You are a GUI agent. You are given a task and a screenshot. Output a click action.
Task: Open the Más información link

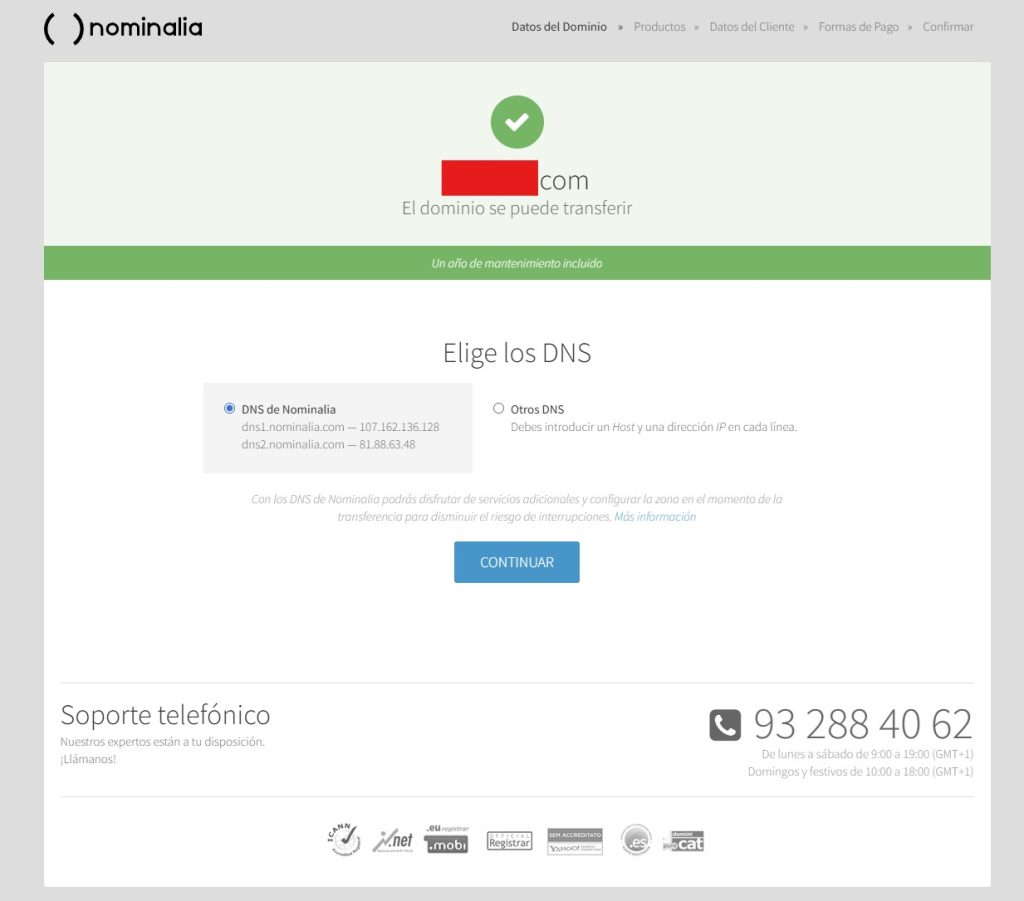click(655, 517)
